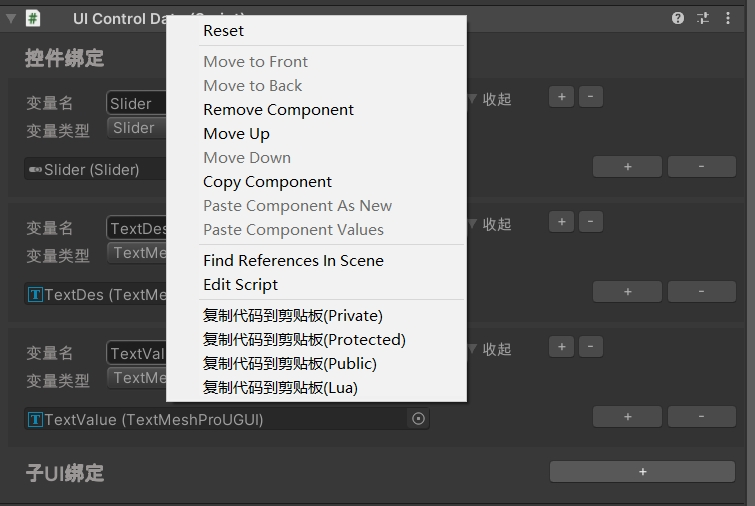Viewport: 755px width, 506px height.
Task: Click the Slider object type icon
Action: [x=35, y=169]
